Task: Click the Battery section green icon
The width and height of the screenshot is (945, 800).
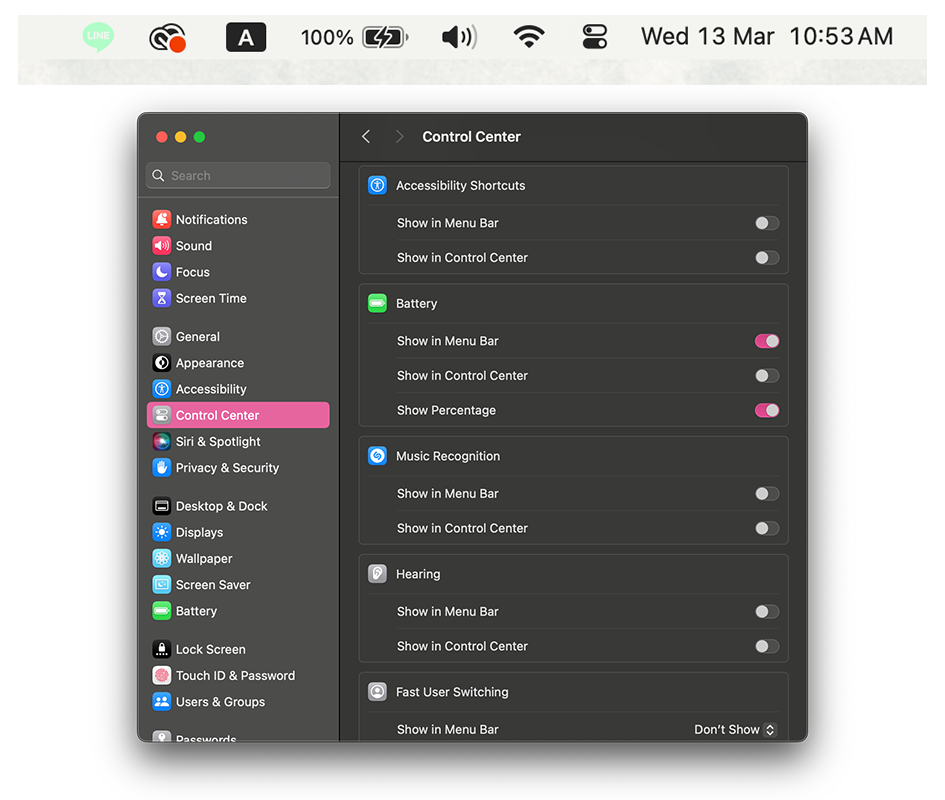Action: click(377, 303)
